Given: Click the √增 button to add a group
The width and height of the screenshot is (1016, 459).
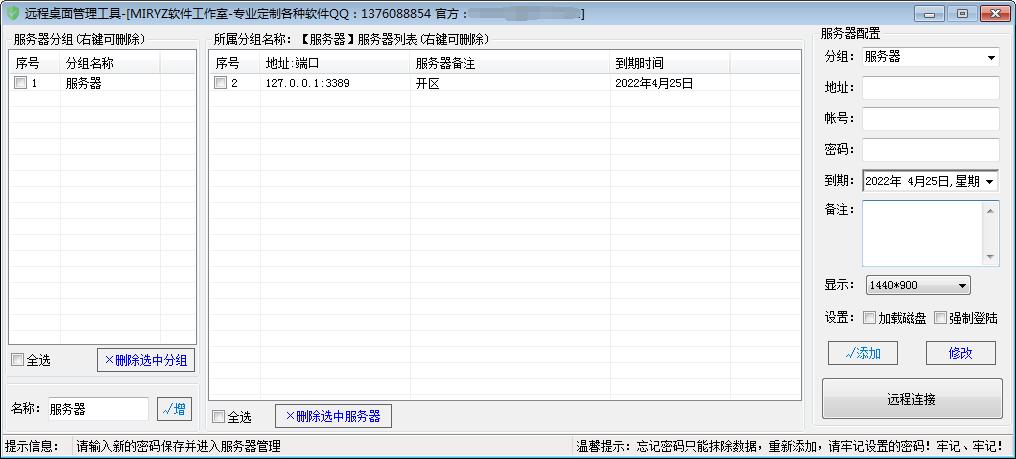Looking at the screenshot, I should [x=174, y=409].
